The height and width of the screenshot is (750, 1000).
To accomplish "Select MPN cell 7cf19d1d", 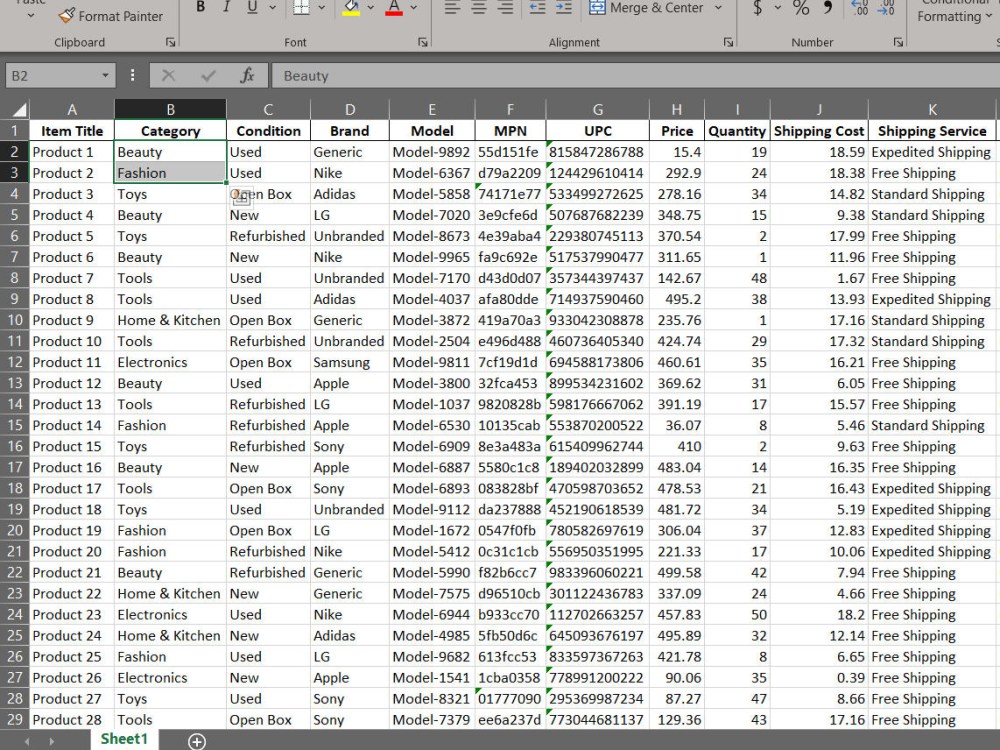I will (510, 362).
